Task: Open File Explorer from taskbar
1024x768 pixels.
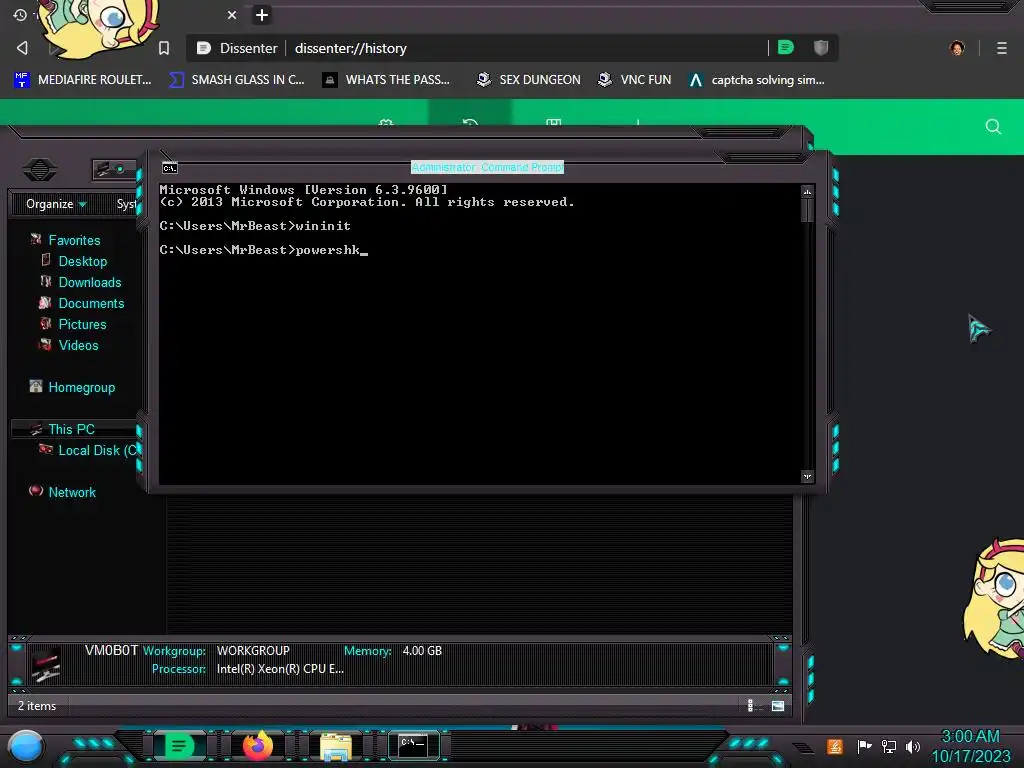Action: click(x=336, y=747)
